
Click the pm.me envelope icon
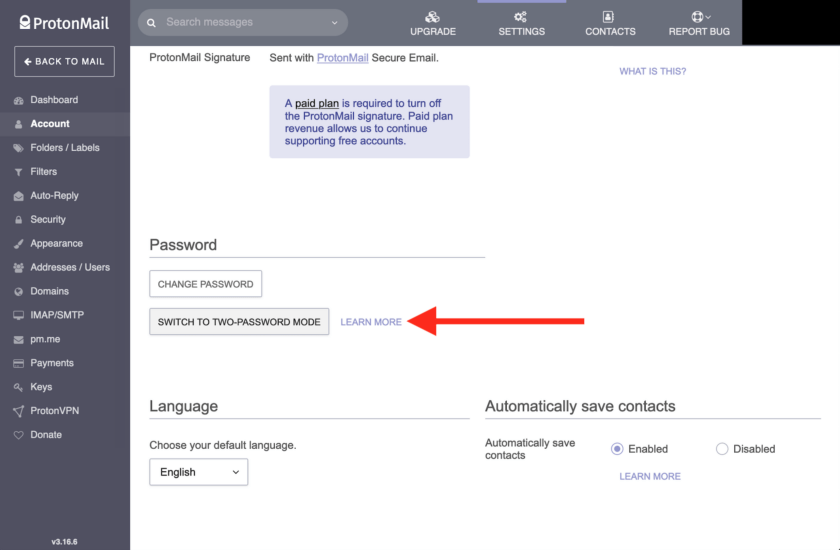pos(19,340)
